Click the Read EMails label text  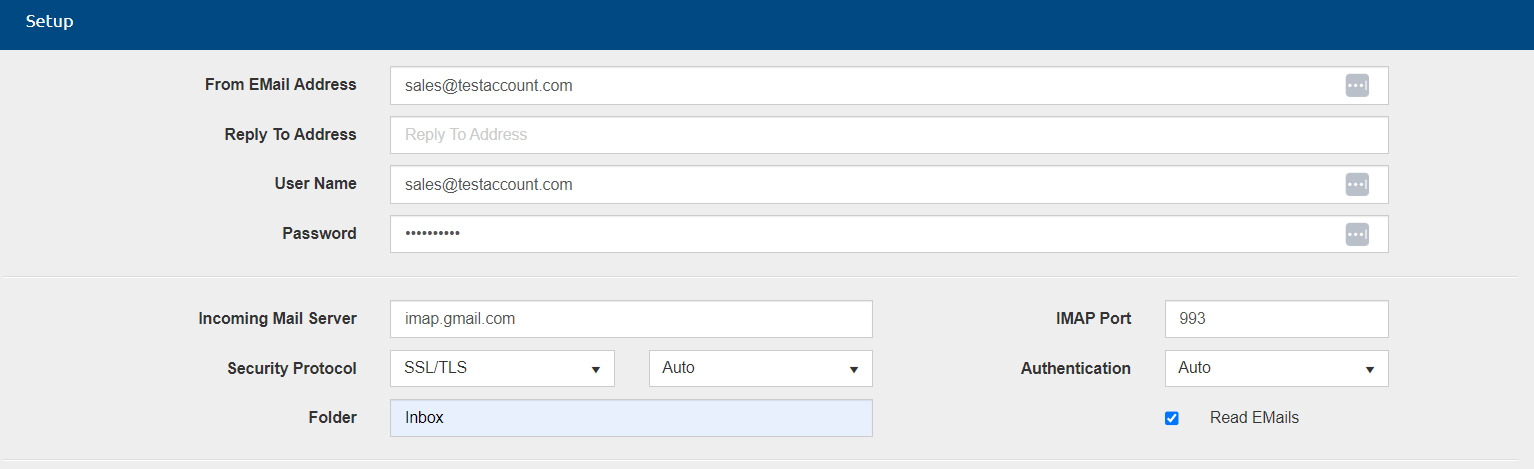1254,418
